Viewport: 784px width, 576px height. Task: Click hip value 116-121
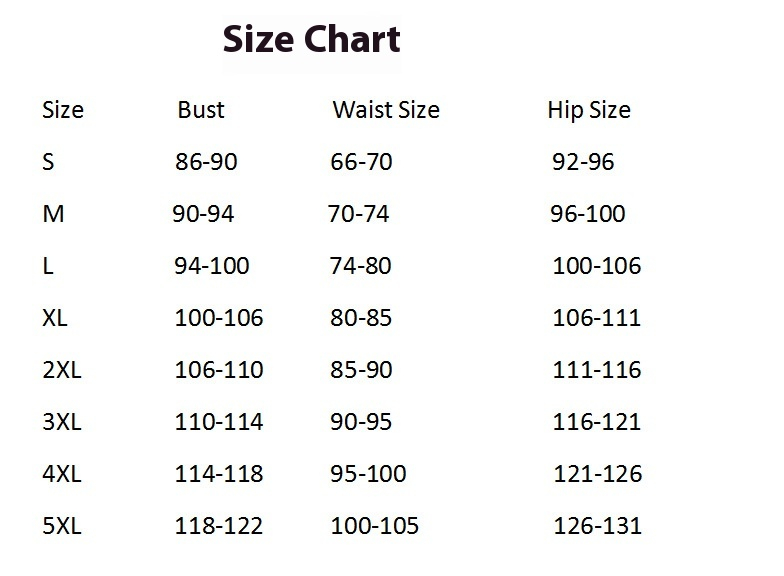(596, 422)
